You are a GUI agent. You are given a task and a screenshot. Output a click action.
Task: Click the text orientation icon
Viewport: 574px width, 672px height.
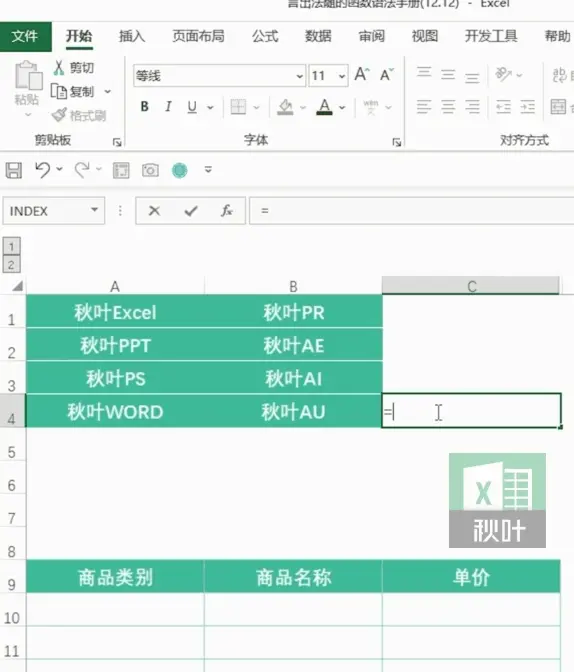click(503, 74)
